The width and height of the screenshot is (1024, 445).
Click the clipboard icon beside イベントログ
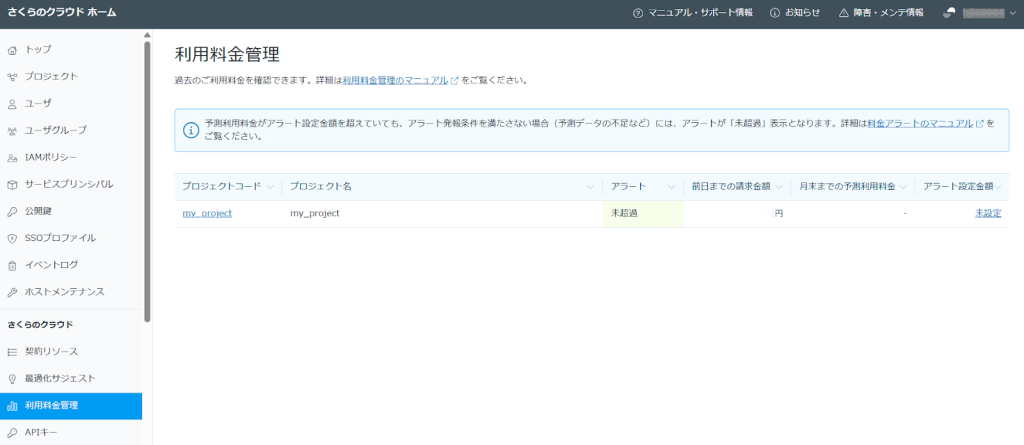(x=12, y=265)
